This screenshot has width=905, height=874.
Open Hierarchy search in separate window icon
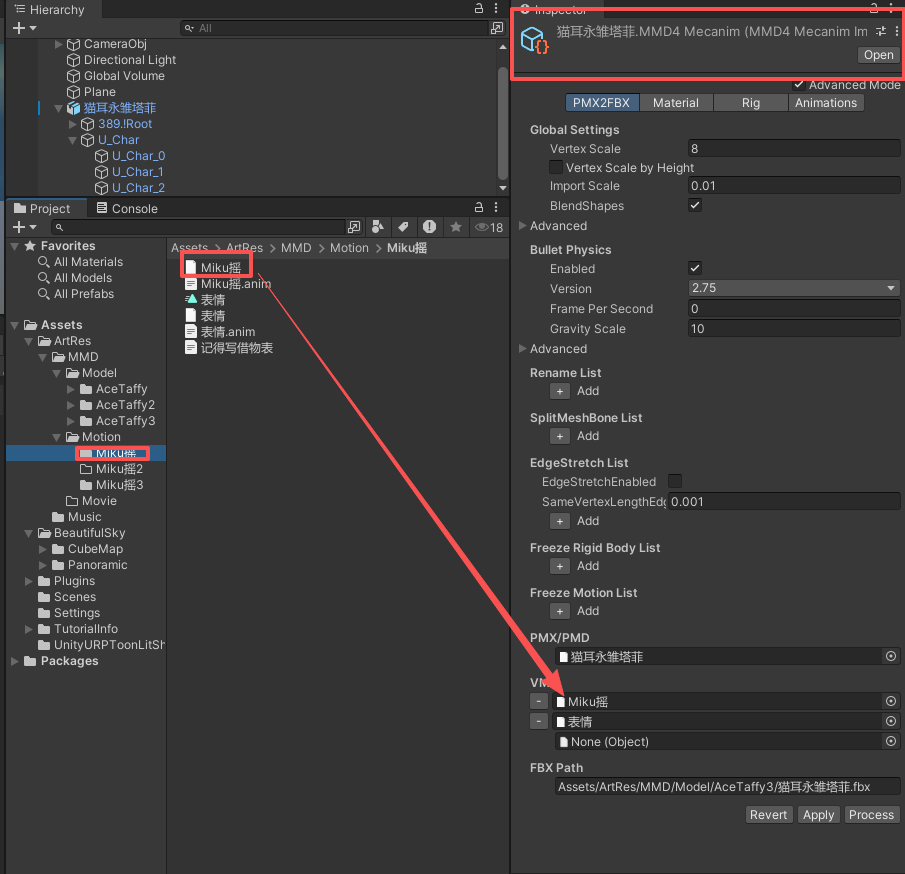pyautogui.click(x=497, y=28)
